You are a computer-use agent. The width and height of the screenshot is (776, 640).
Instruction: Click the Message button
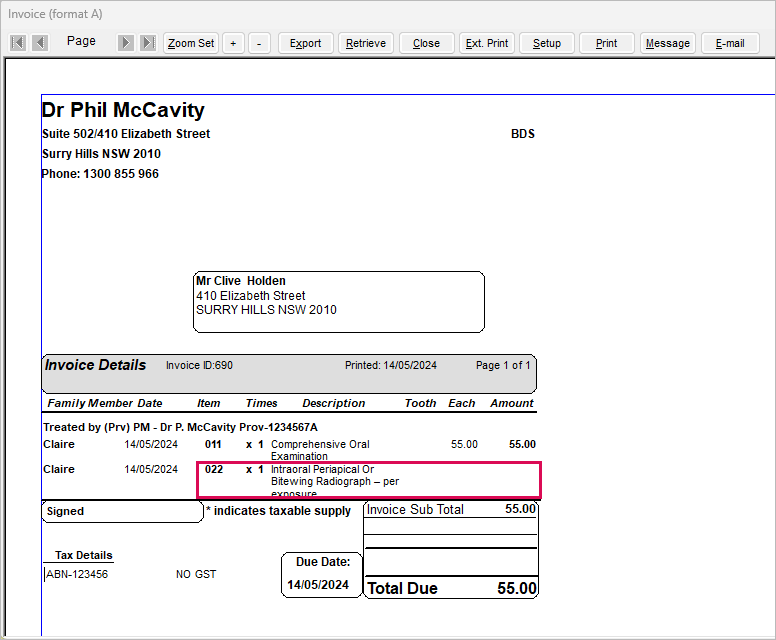point(668,43)
